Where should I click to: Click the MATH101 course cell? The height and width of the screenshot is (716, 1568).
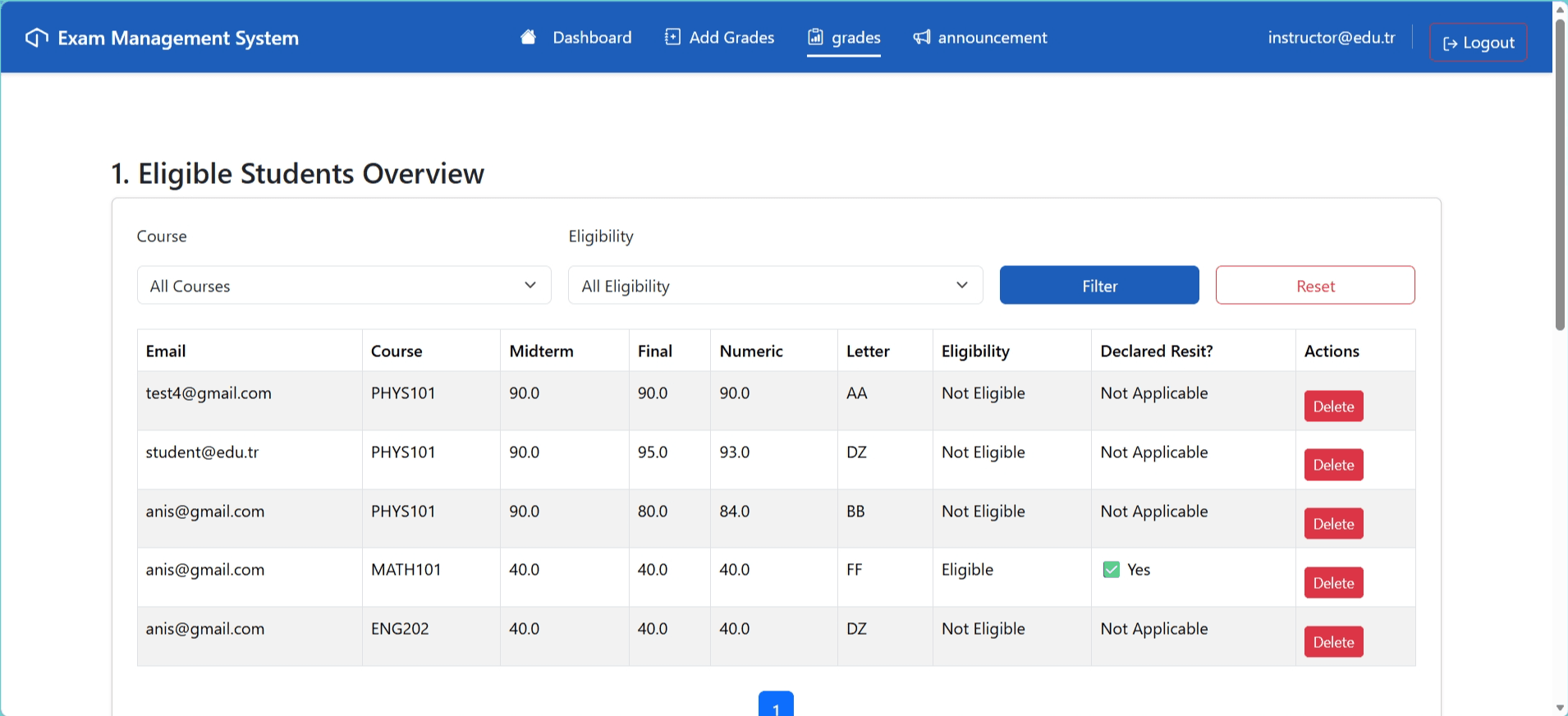(431, 577)
